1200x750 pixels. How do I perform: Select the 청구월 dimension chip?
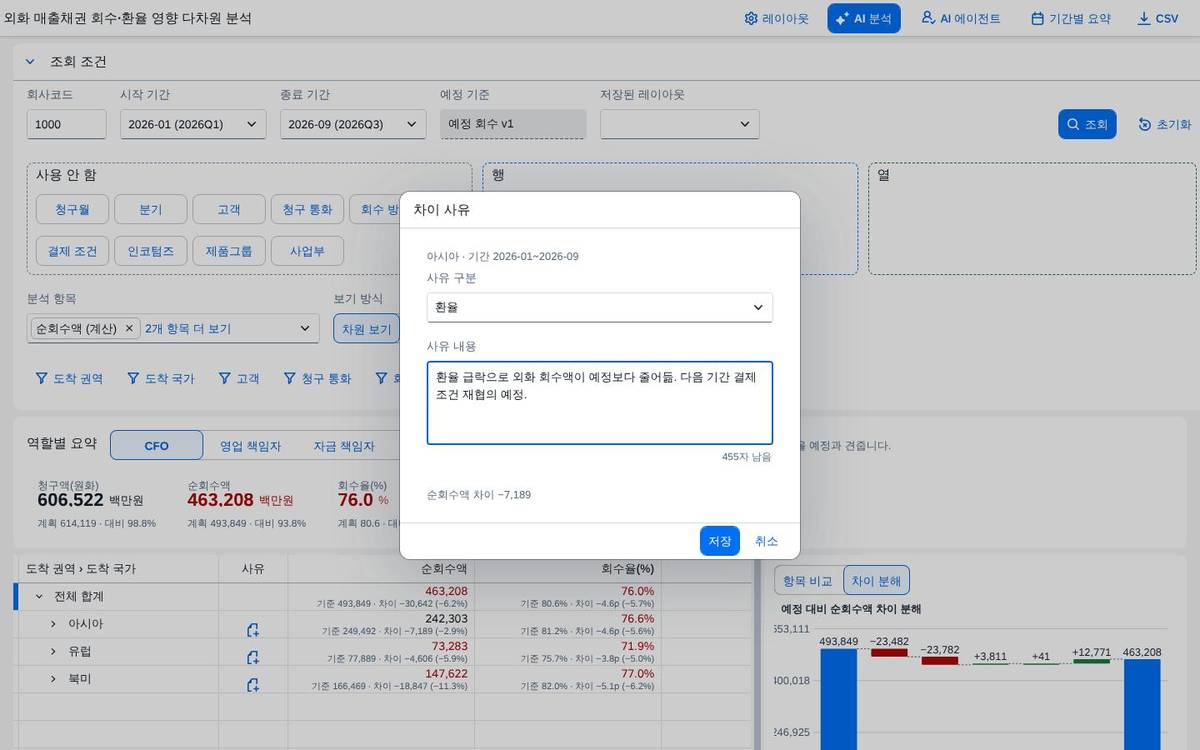(72, 209)
